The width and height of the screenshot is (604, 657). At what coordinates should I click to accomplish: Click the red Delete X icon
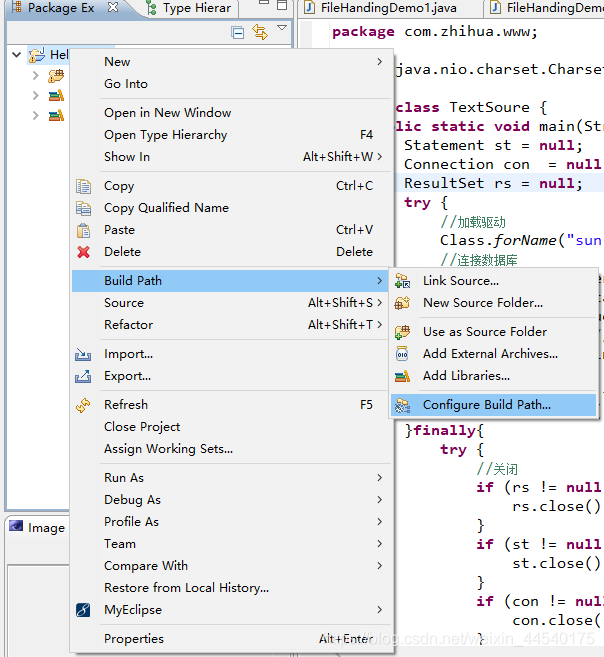pyautogui.click(x=83, y=252)
